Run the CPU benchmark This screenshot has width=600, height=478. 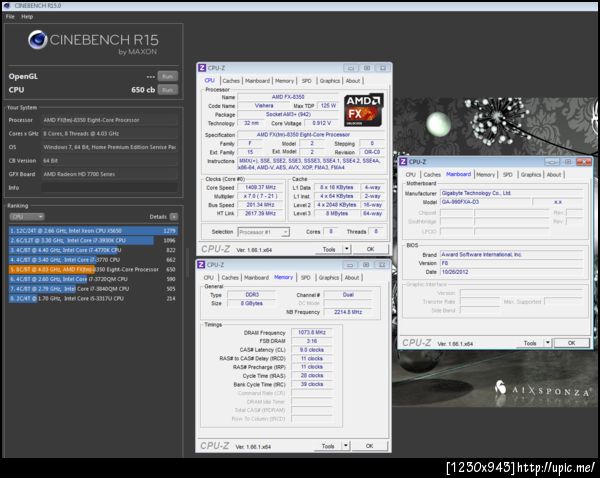point(168,90)
